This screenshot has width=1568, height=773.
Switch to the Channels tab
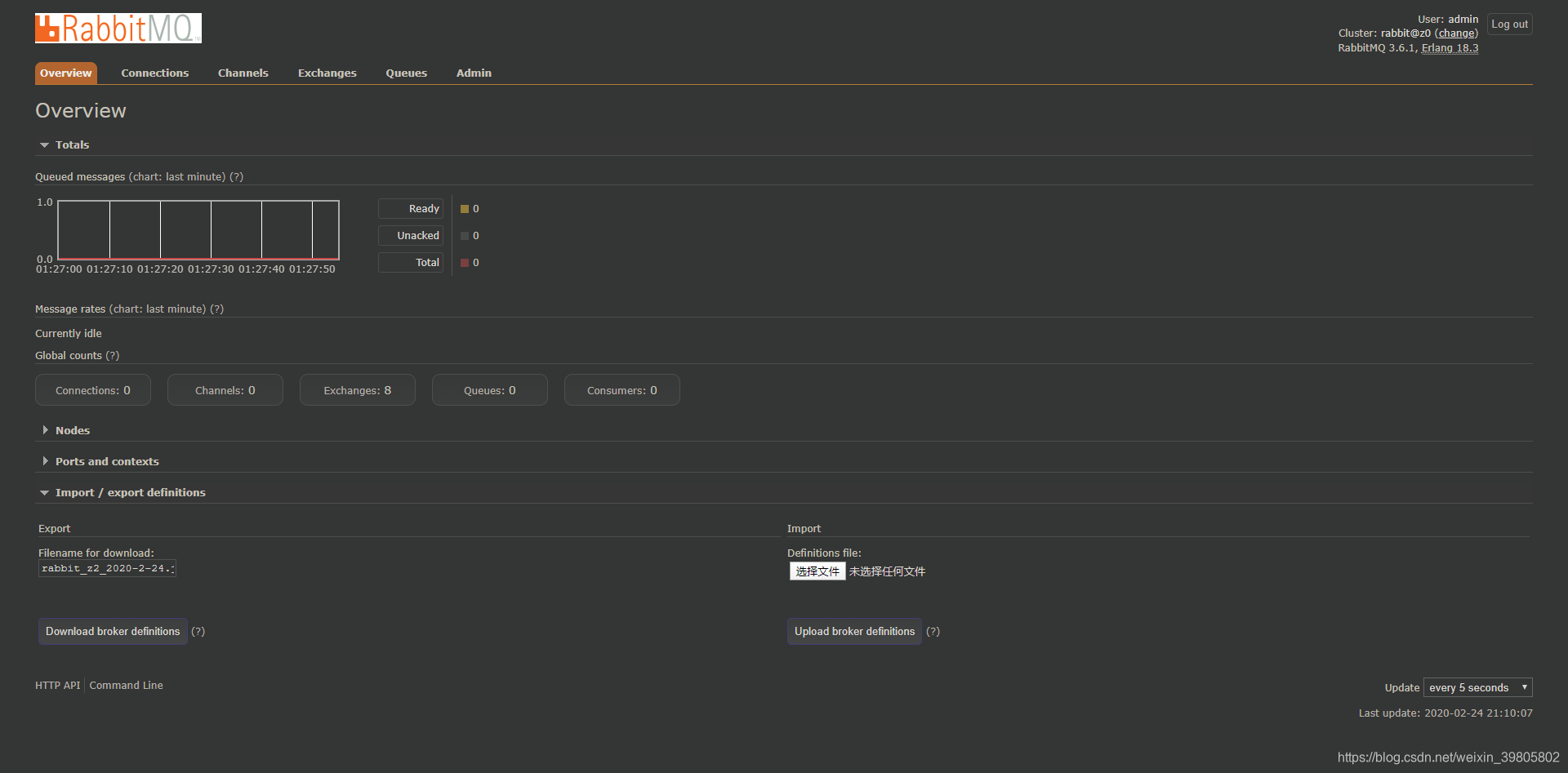pos(243,73)
